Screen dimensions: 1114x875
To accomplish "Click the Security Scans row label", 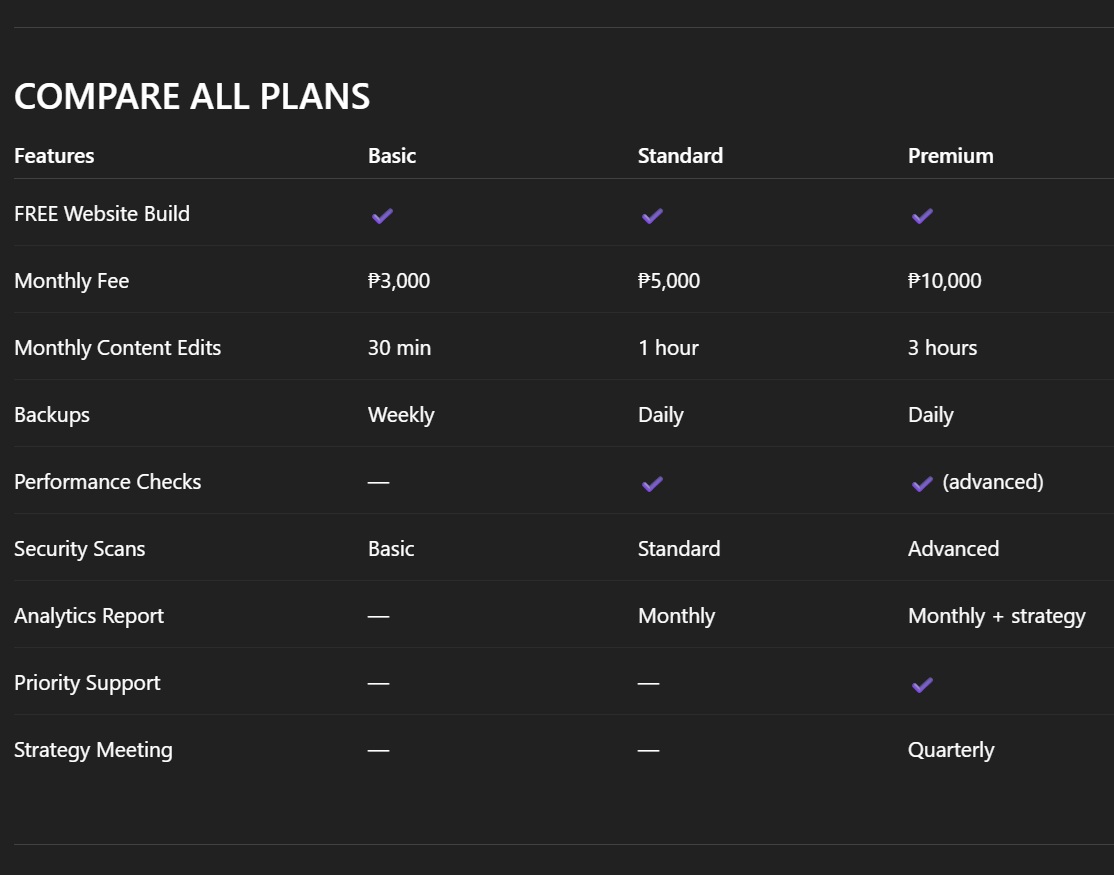I will pos(79,549).
